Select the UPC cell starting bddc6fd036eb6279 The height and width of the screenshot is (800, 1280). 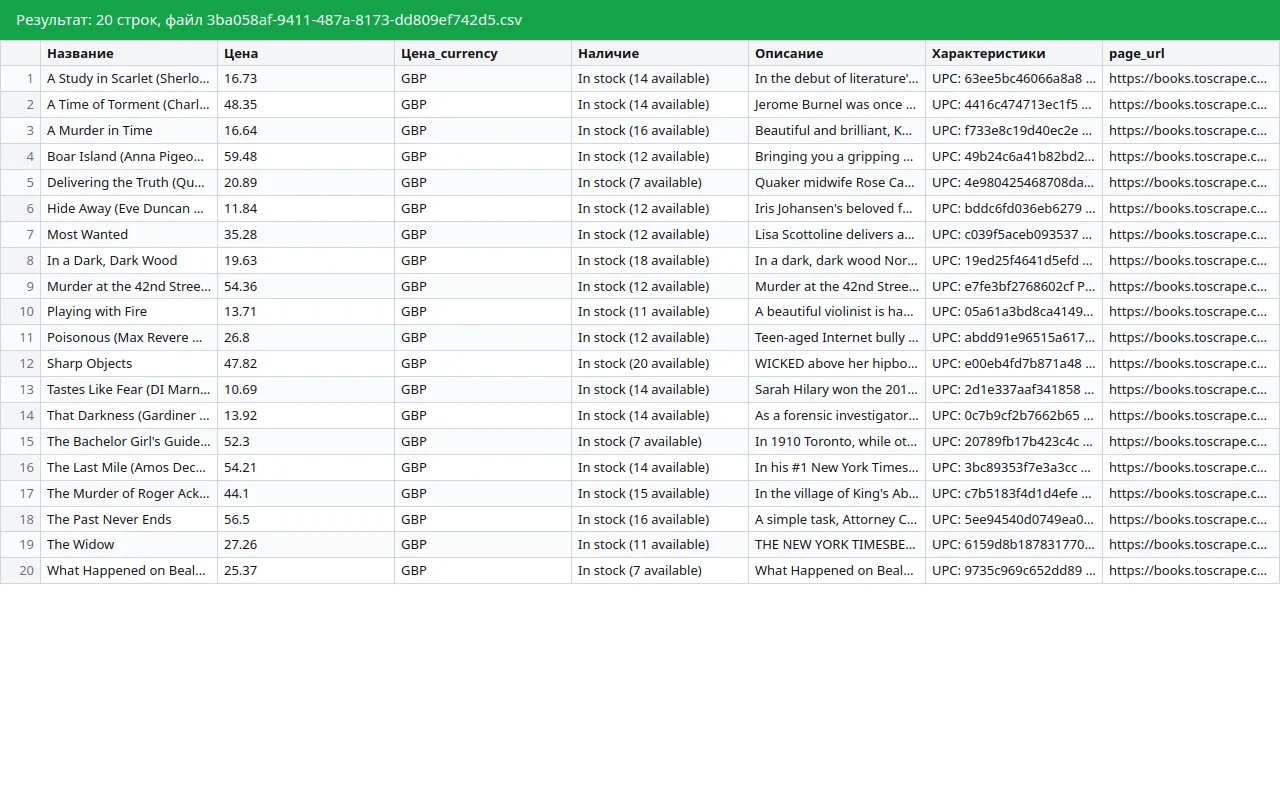click(x=1014, y=208)
